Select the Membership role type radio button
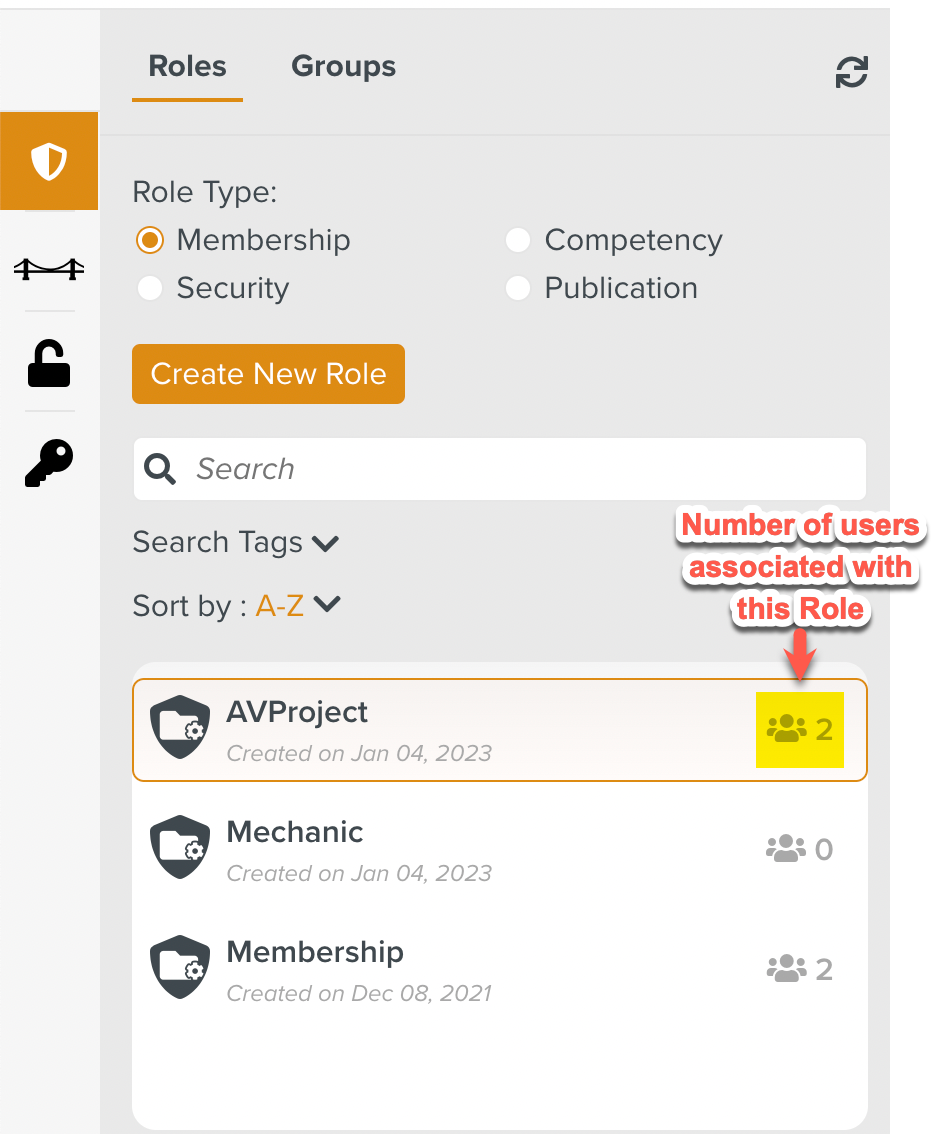 (150, 240)
